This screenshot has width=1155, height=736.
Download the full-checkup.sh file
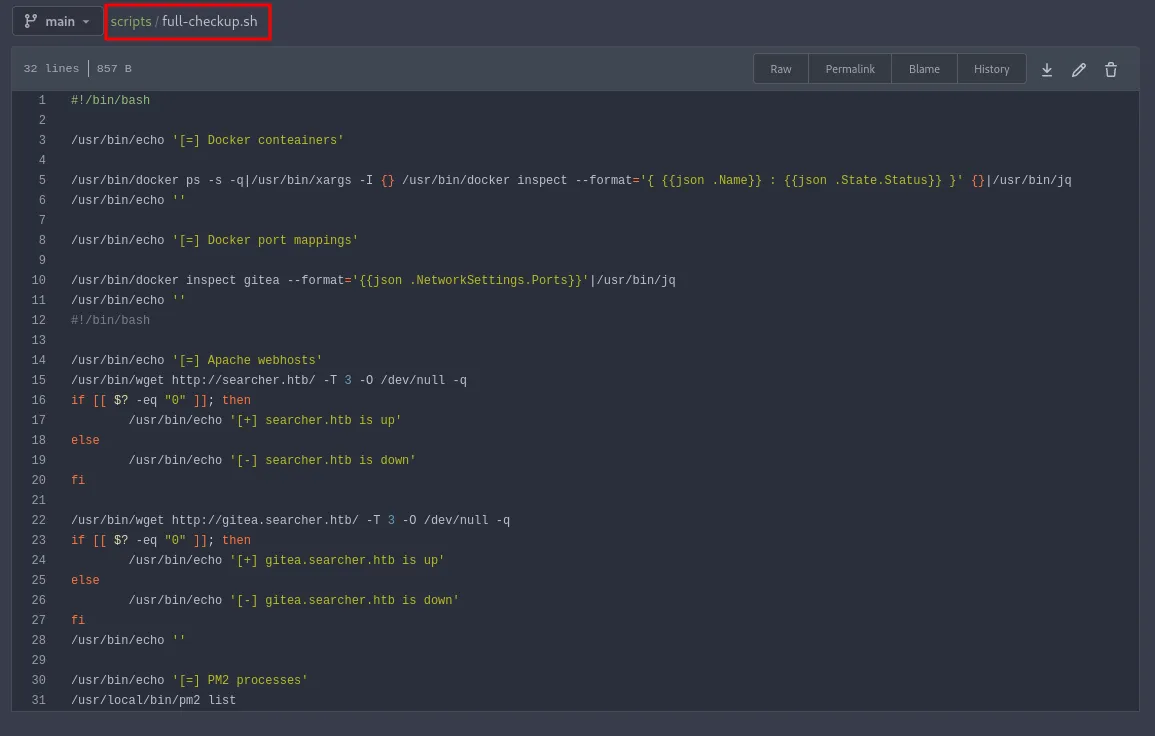click(x=1047, y=69)
